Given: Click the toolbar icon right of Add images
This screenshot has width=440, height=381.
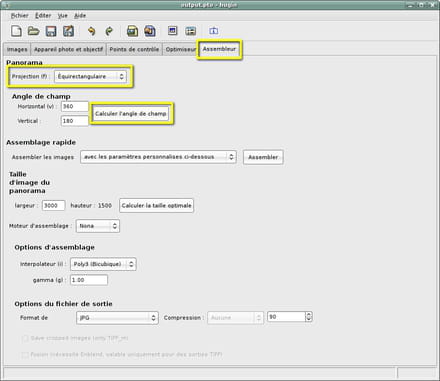Looking at the screenshot, I should click(150, 31).
